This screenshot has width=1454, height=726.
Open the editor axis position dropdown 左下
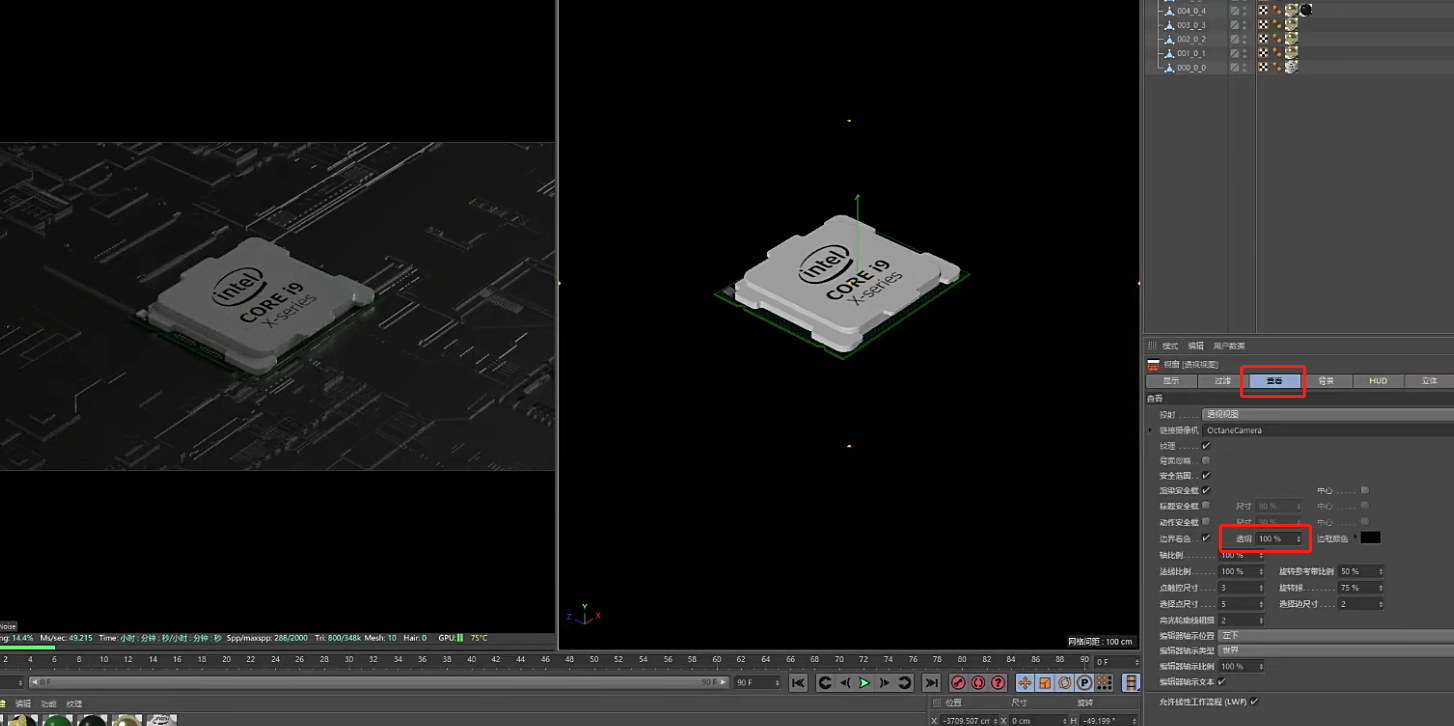[1336, 635]
